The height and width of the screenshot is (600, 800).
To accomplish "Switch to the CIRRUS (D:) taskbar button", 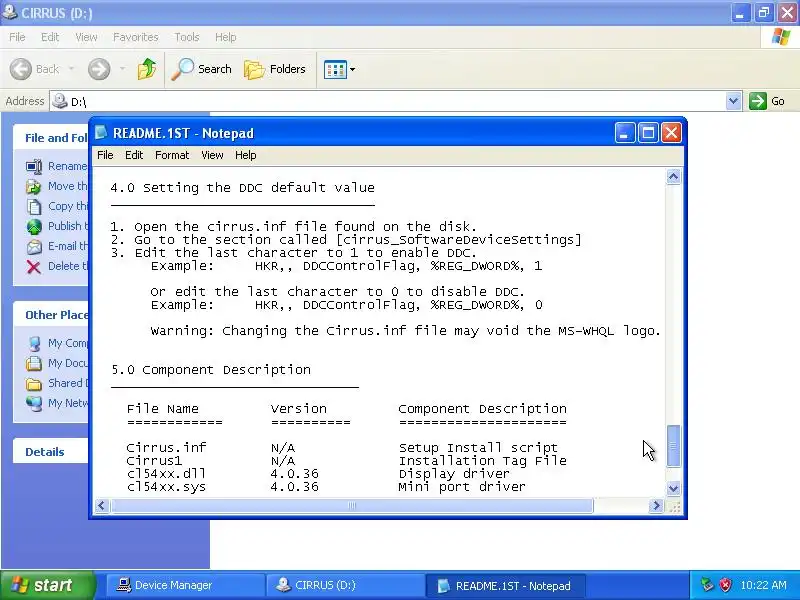I will (345, 585).
